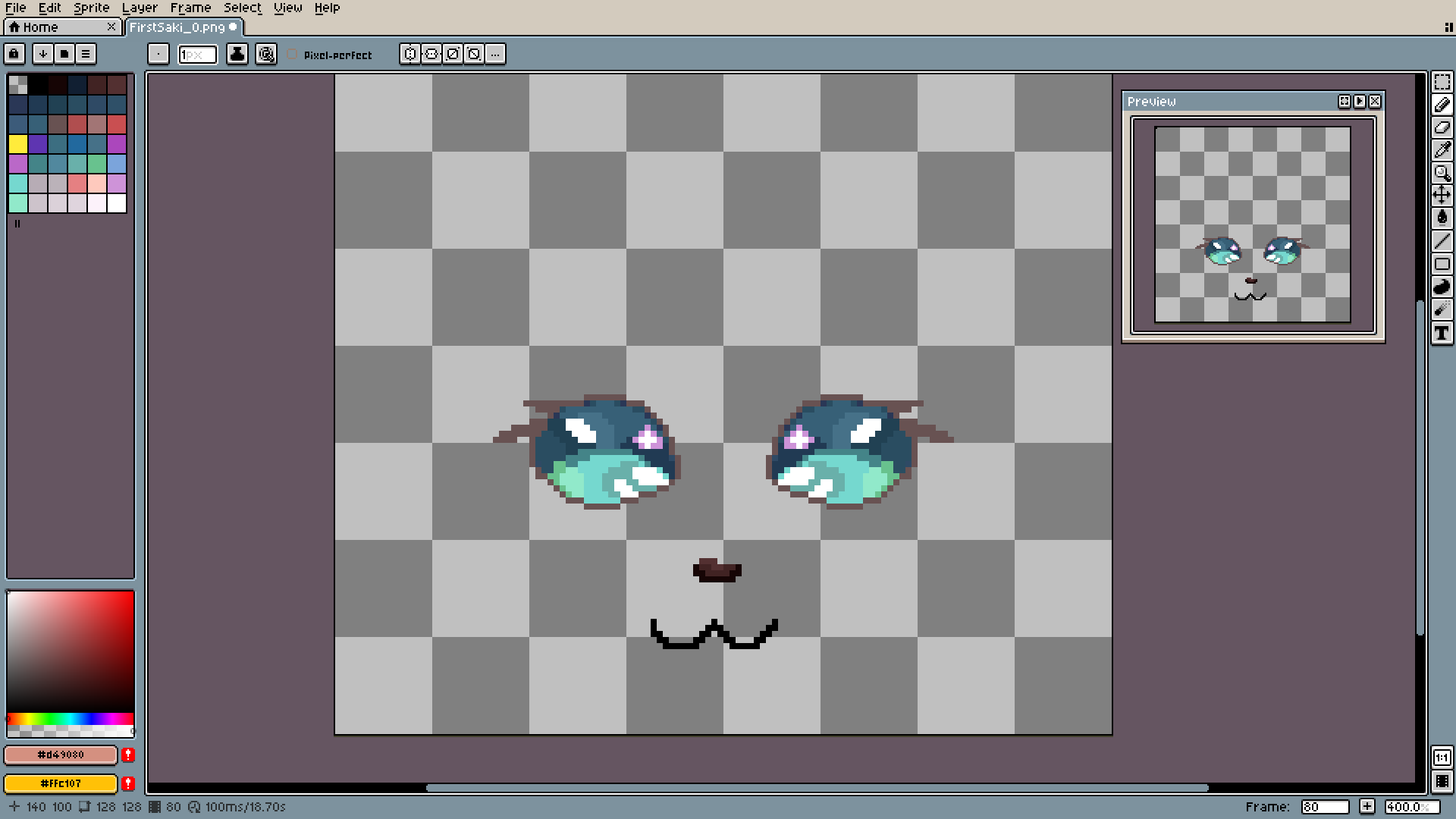
Task: Select the Eraser tool
Action: (x=1442, y=127)
